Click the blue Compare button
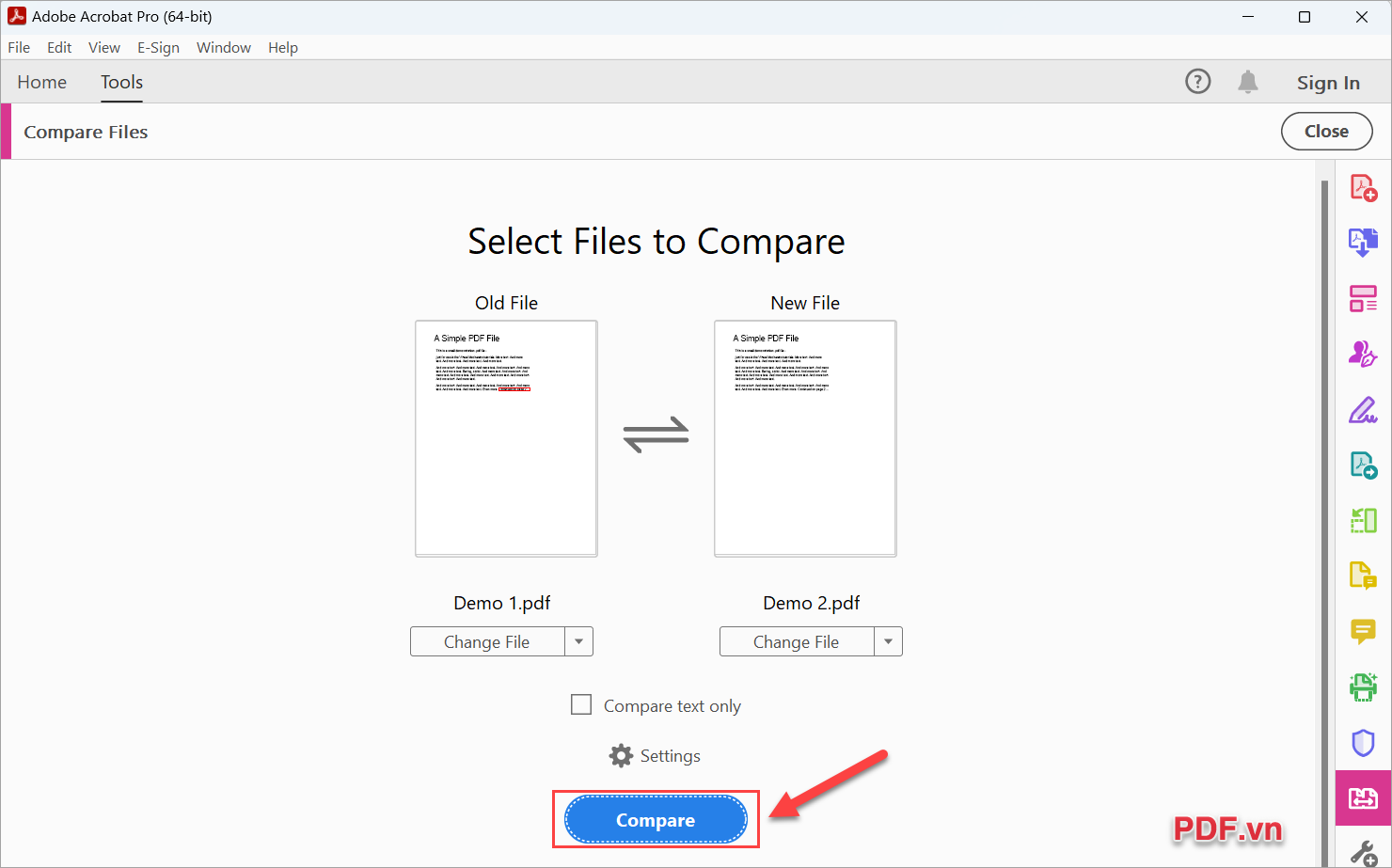The width and height of the screenshot is (1392, 868). 656,820
